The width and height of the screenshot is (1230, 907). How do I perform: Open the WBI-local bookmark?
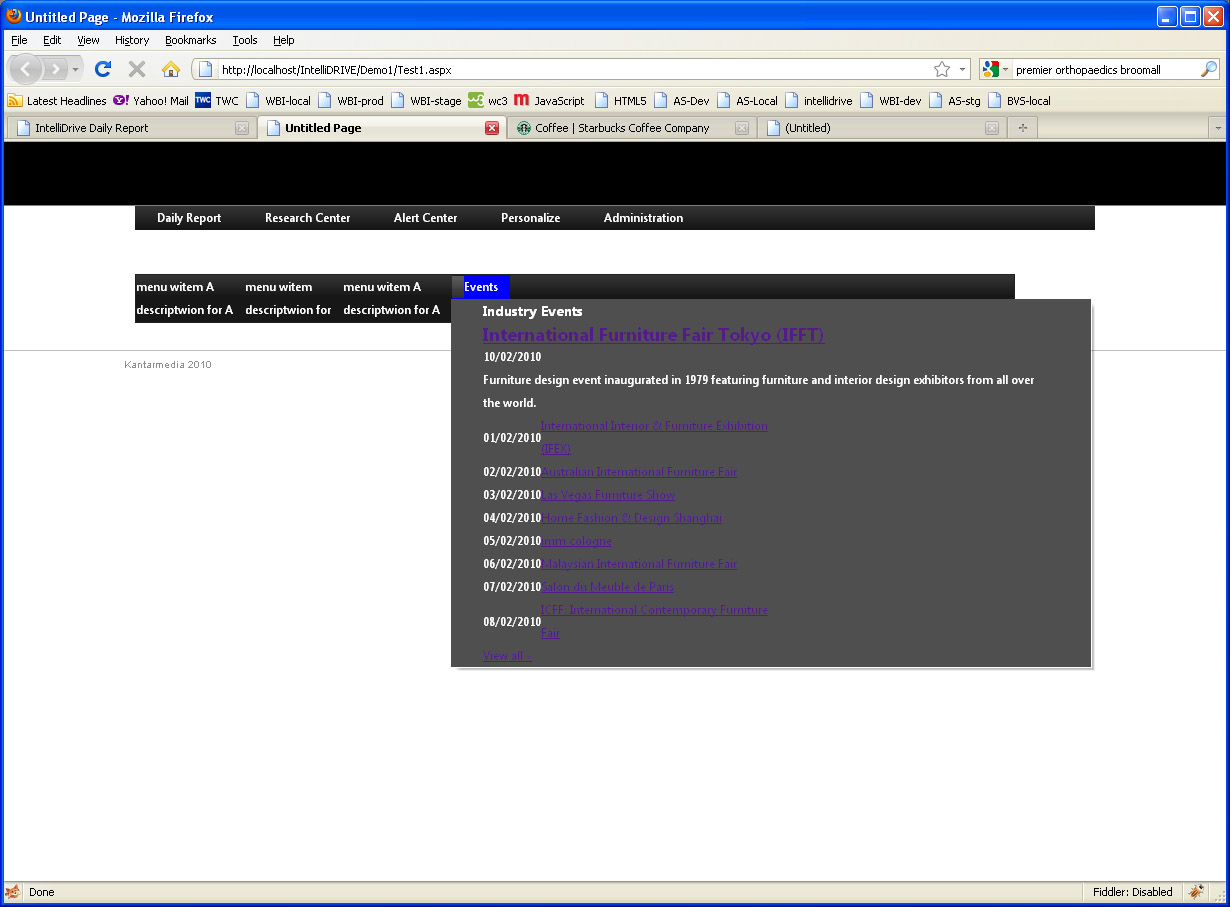[279, 100]
